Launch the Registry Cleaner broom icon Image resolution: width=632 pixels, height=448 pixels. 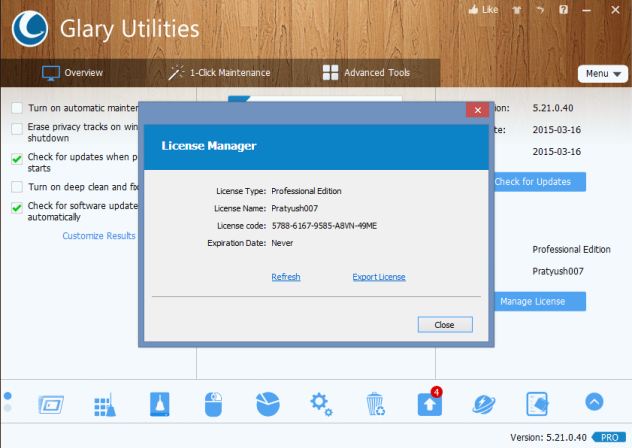tap(105, 404)
